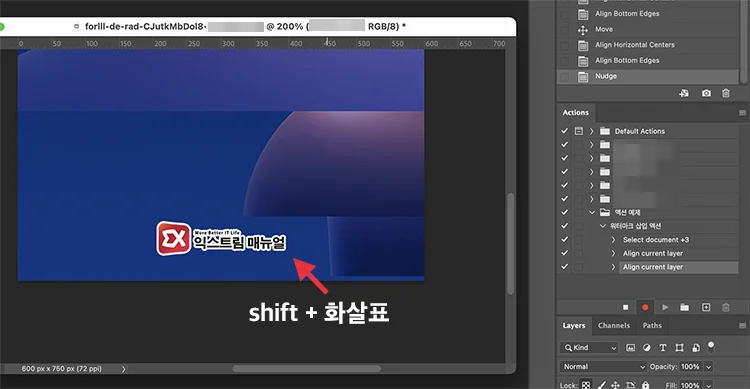Uncheck the 워터마크 삽입 액션 checkmark

click(565, 226)
